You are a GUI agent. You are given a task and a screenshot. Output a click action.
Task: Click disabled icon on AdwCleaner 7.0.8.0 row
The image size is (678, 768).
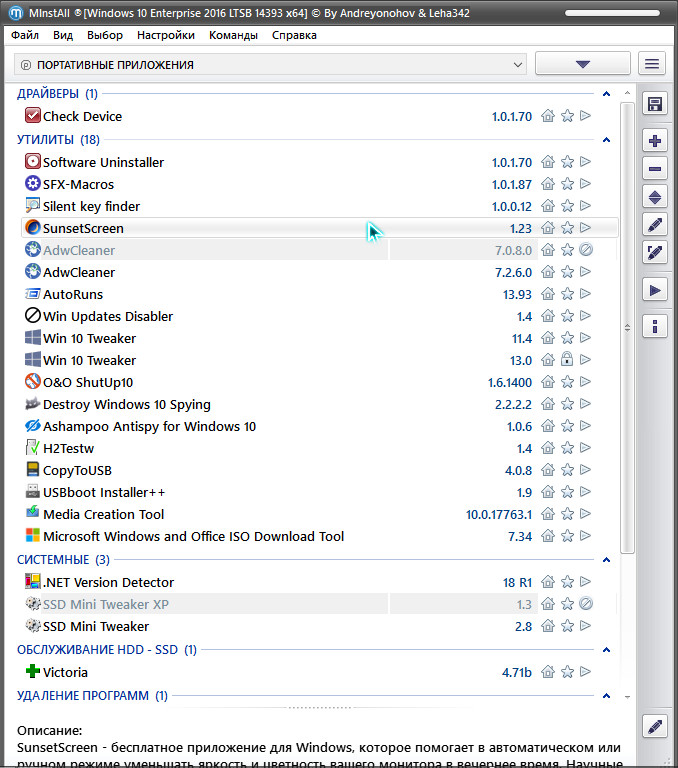[586, 250]
